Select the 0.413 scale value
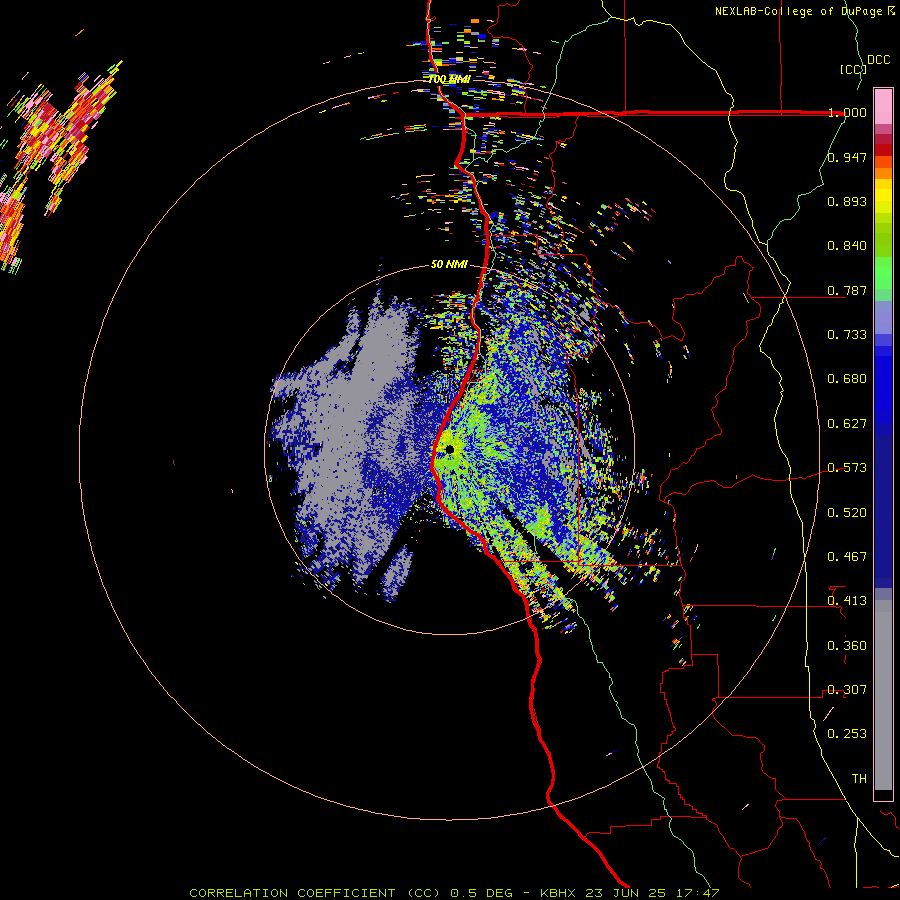This screenshot has width=900, height=900. tap(847, 601)
